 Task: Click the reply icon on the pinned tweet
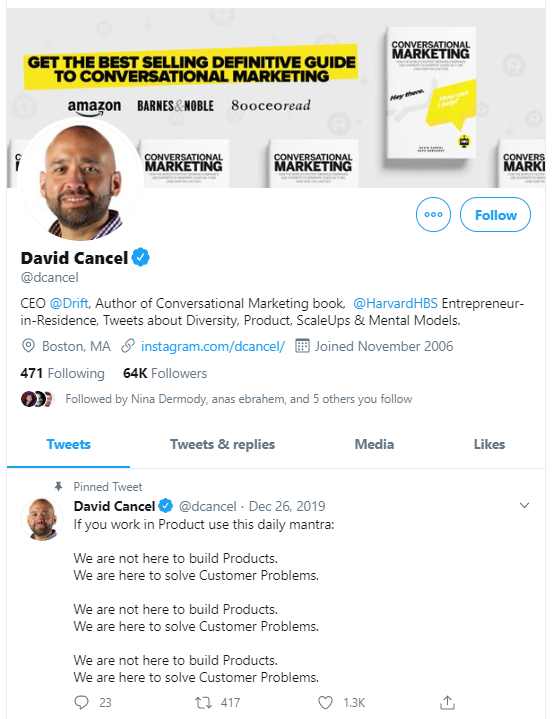(81, 702)
